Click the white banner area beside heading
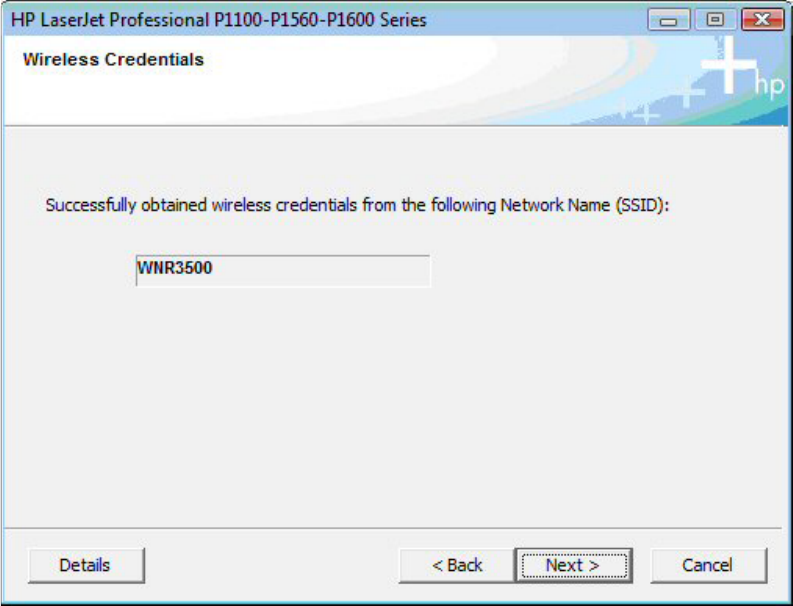 pos(354,76)
